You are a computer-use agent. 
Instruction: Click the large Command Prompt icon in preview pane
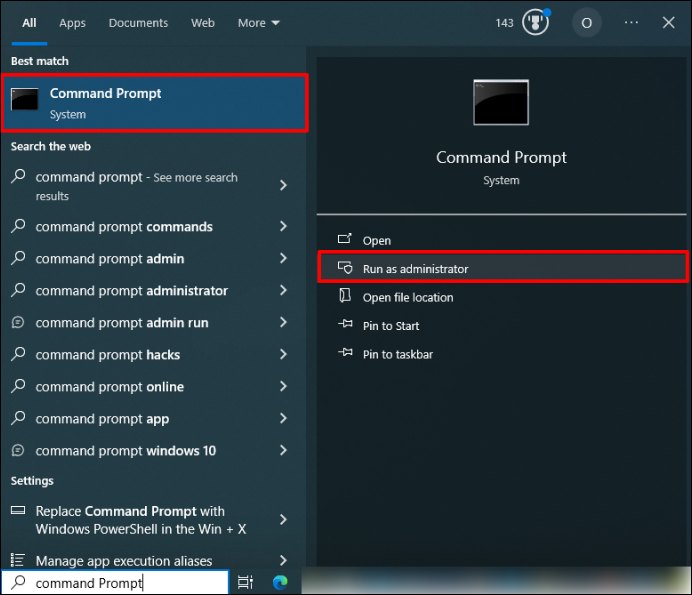click(x=501, y=102)
